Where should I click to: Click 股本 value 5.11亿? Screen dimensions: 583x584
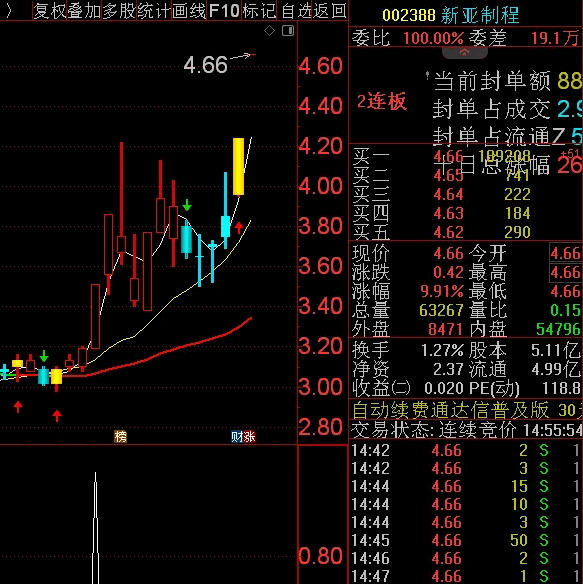click(x=556, y=350)
